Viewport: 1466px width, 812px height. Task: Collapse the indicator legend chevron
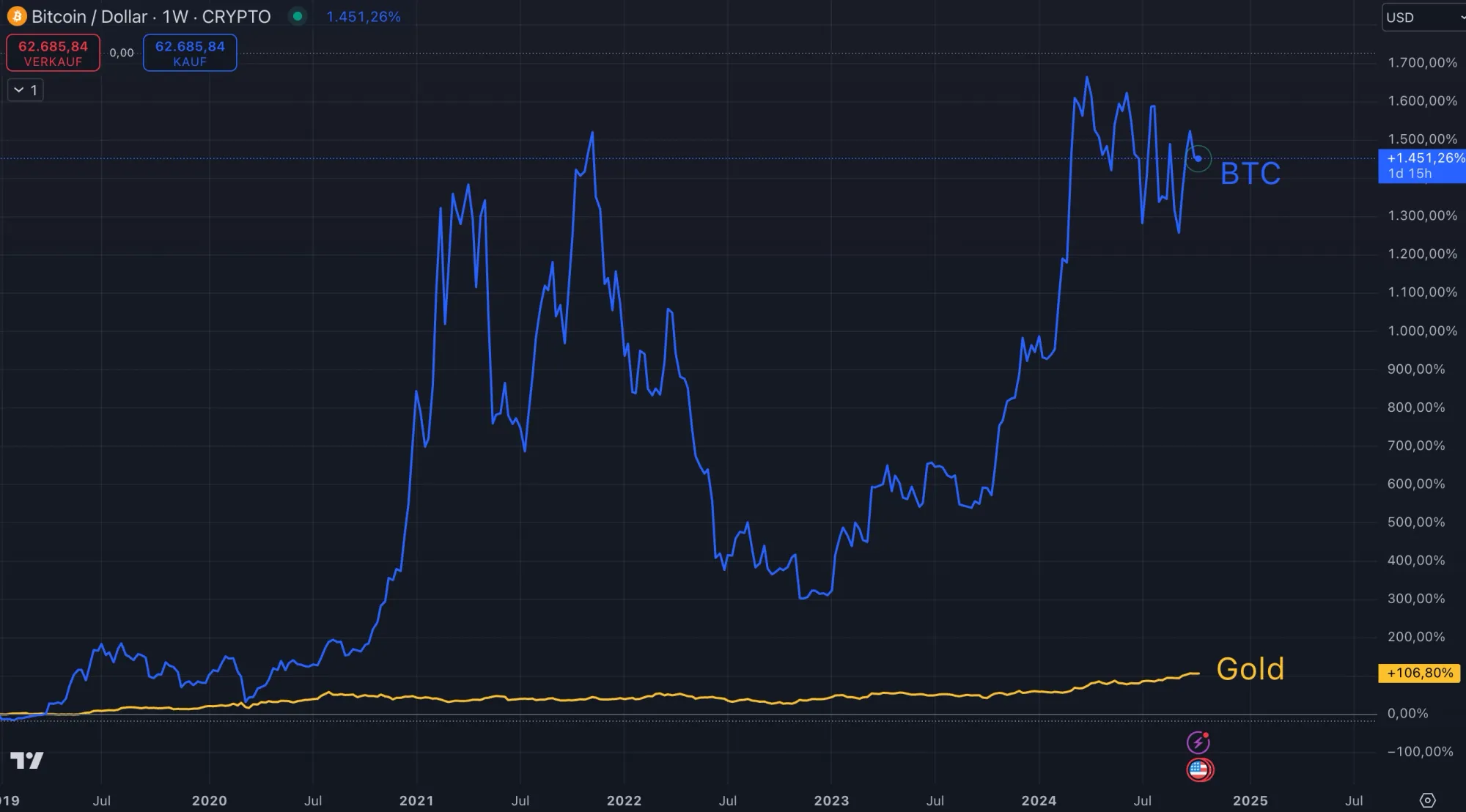point(19,90)
